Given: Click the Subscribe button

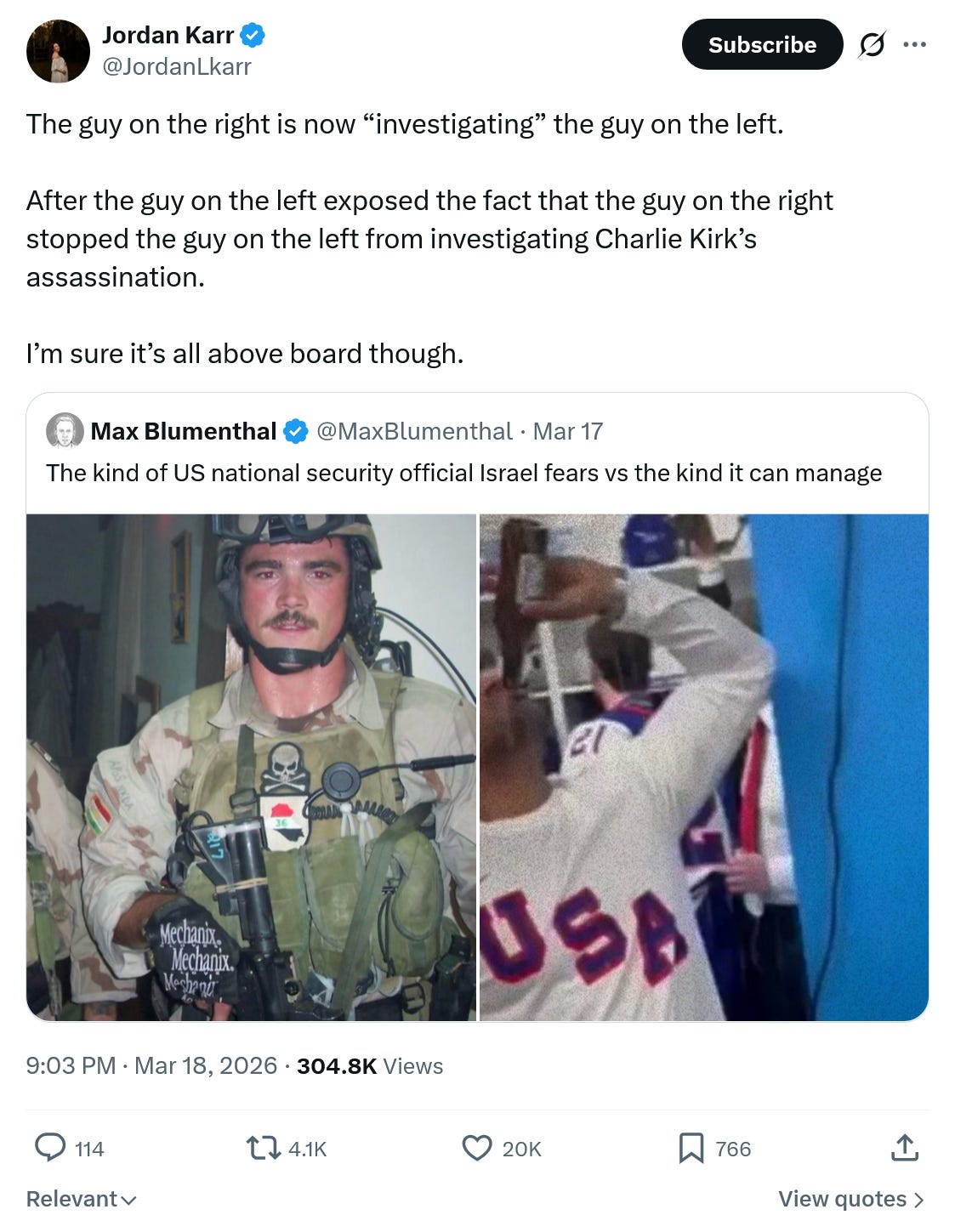Looking at the screenshot, I should tap(762, 44).
